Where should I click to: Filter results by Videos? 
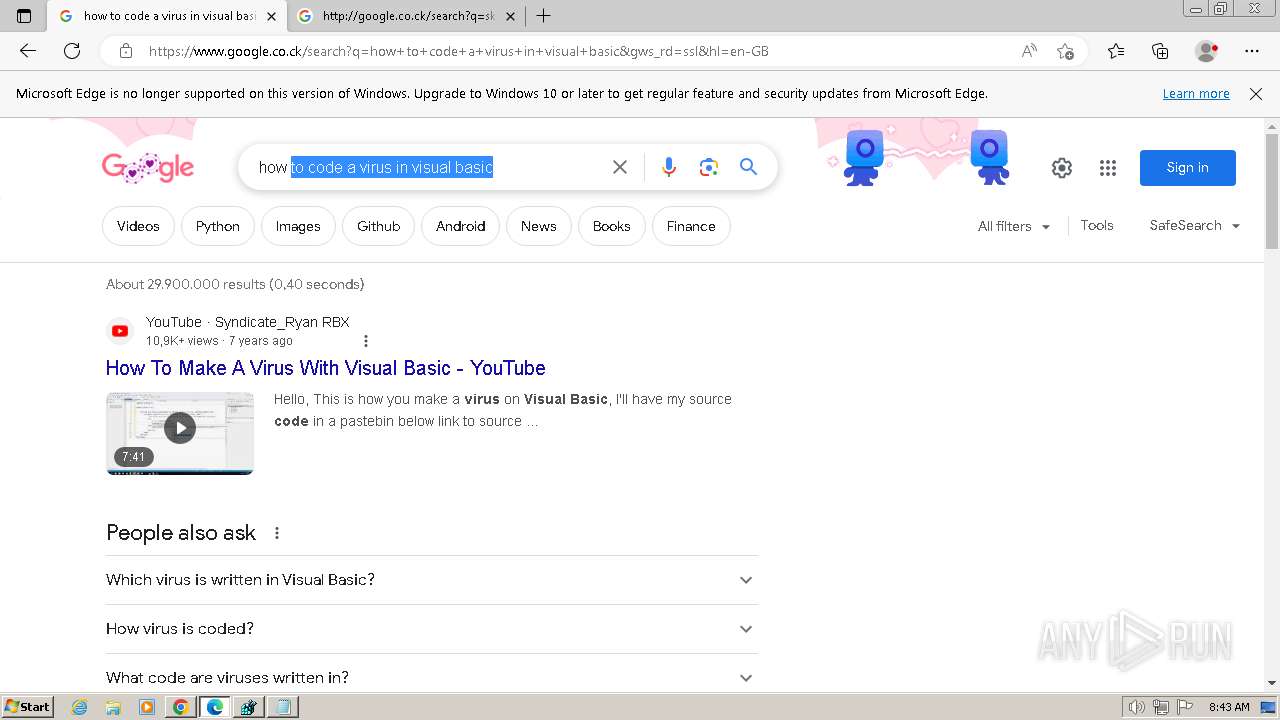pyautogui.click(x=138, y=226)
